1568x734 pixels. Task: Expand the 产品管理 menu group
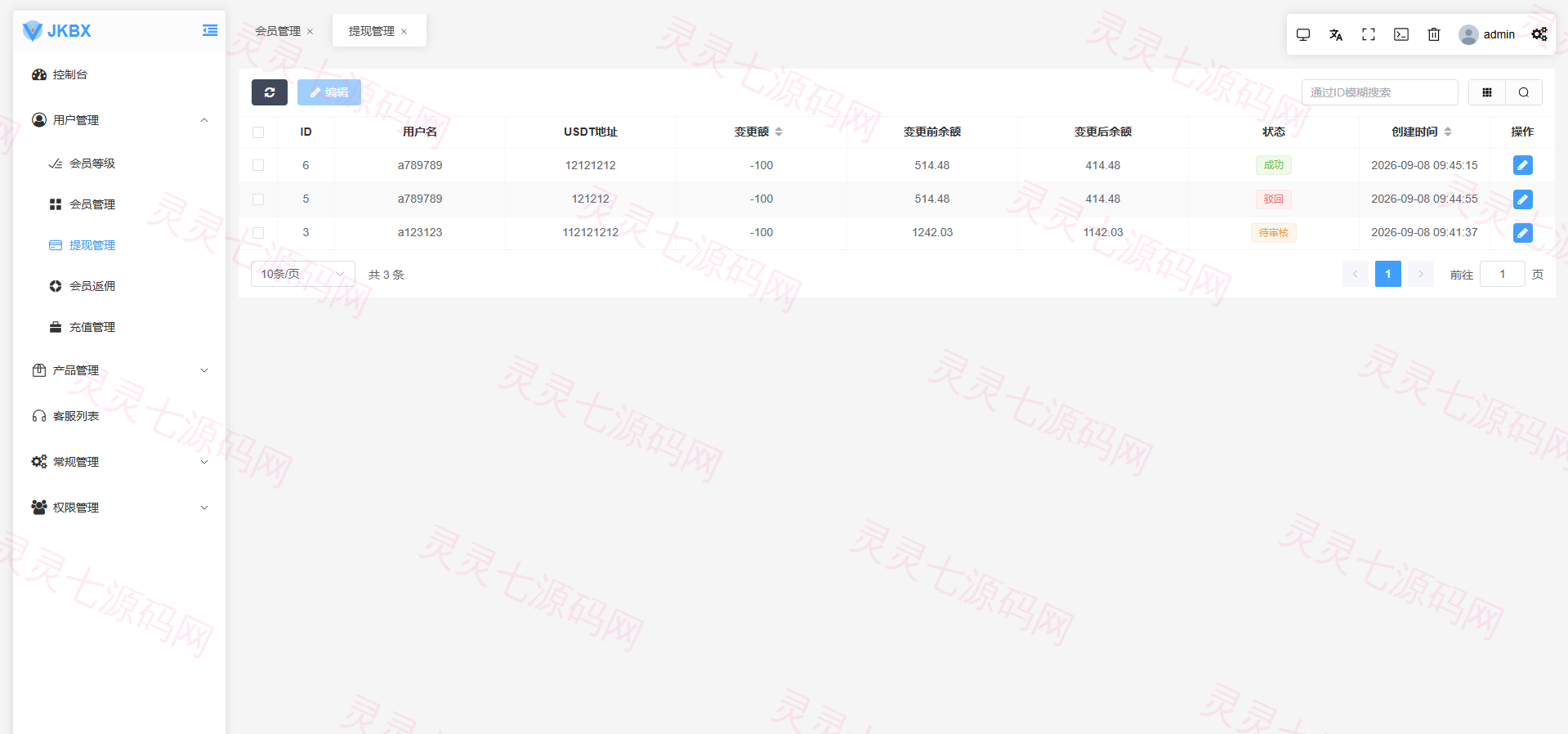tap(119, 370)
